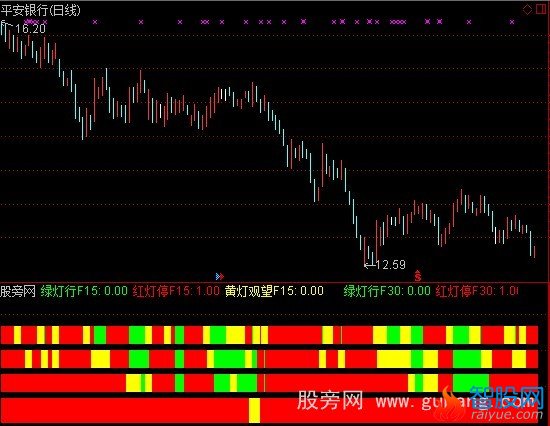The width and height of the screenshot is (550, 426).
Task: Click the low price label 12.59
Action: pos(390,265)
